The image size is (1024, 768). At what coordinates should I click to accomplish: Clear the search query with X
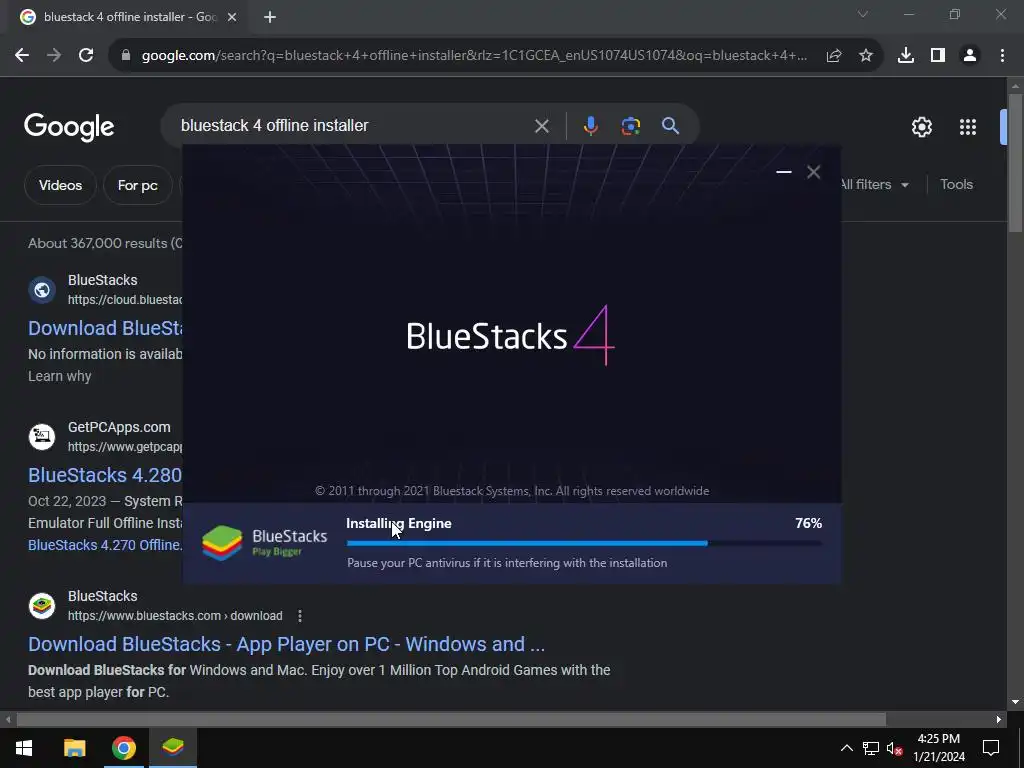point(542,126)
